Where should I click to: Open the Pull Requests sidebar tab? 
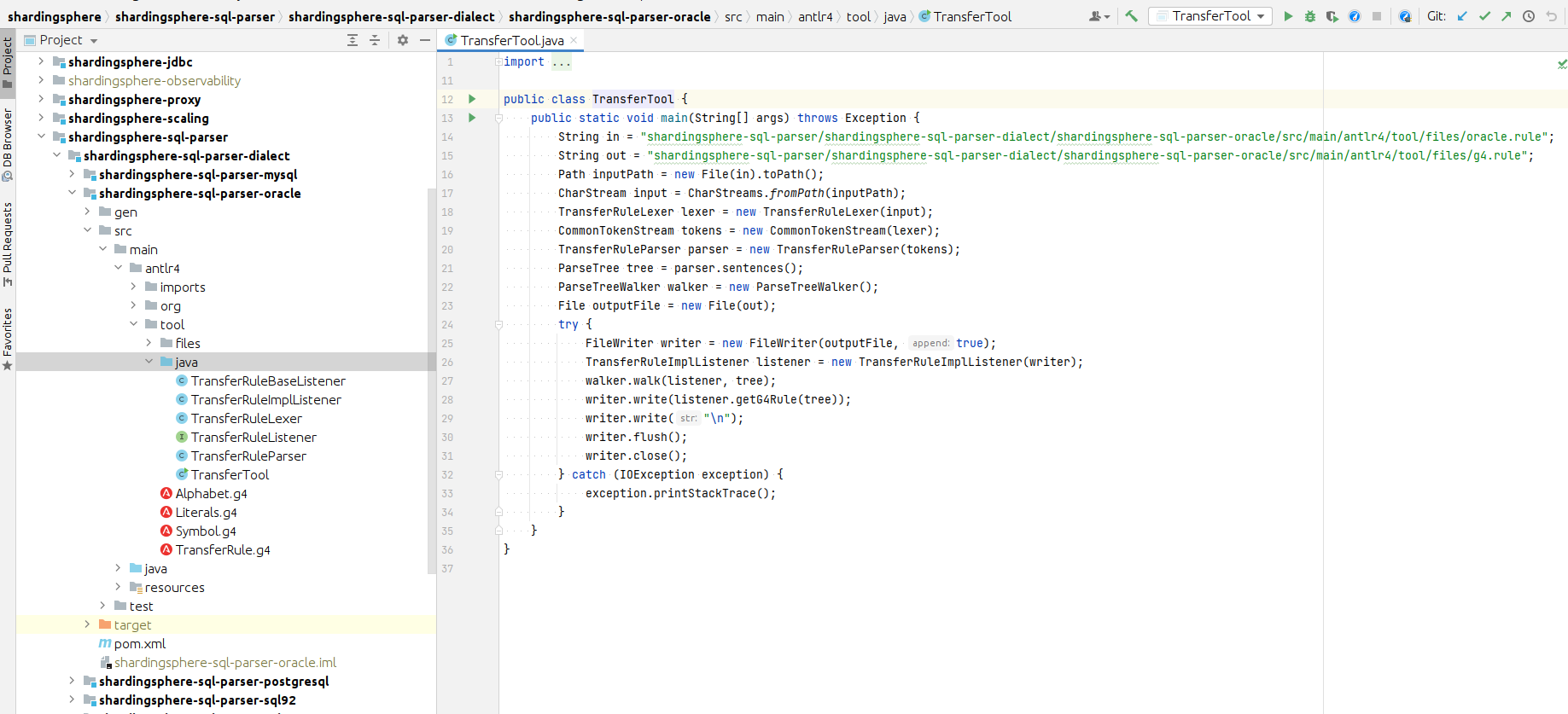click(8, 245)
